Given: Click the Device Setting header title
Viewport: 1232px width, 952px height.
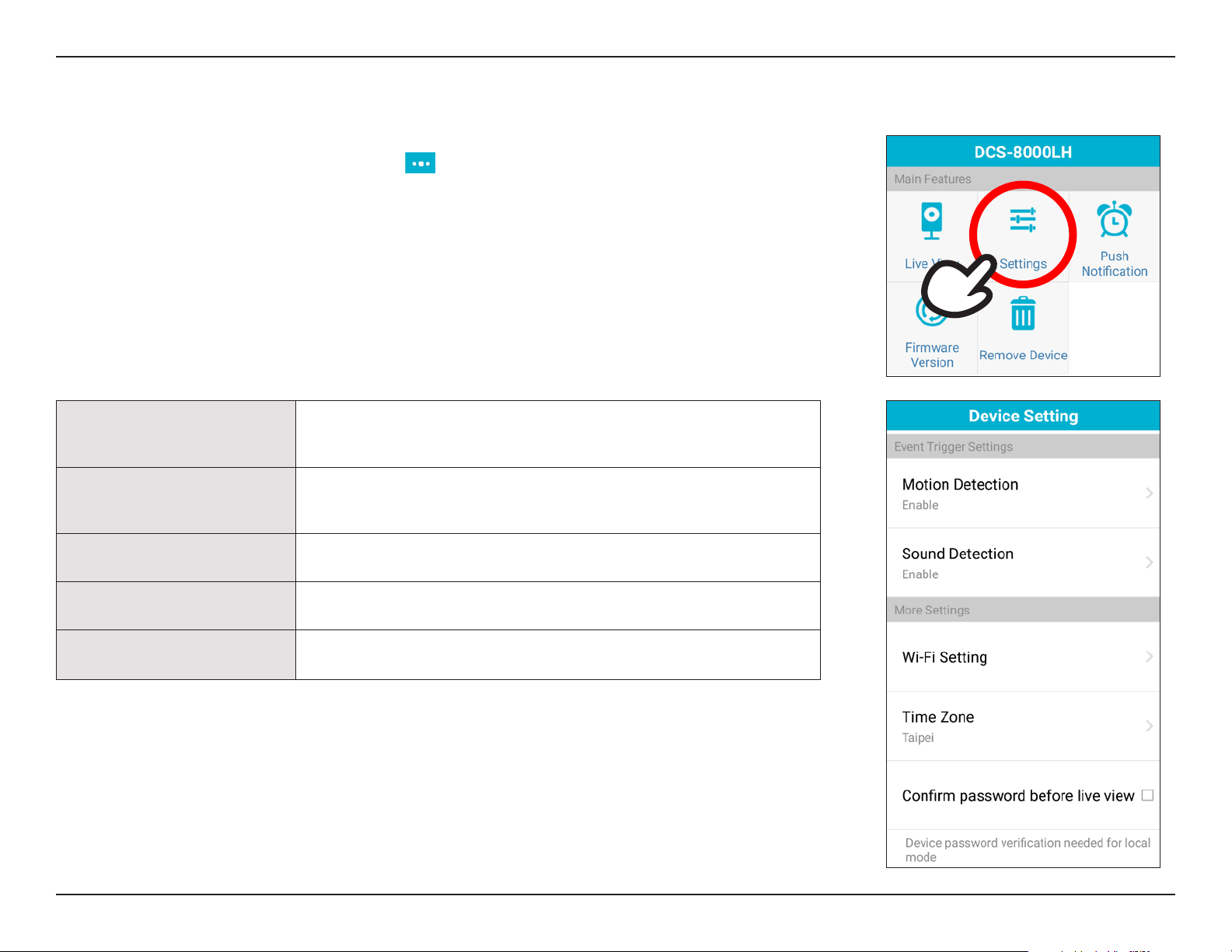Looking at the screenshot, I should tap(1023, 416).
